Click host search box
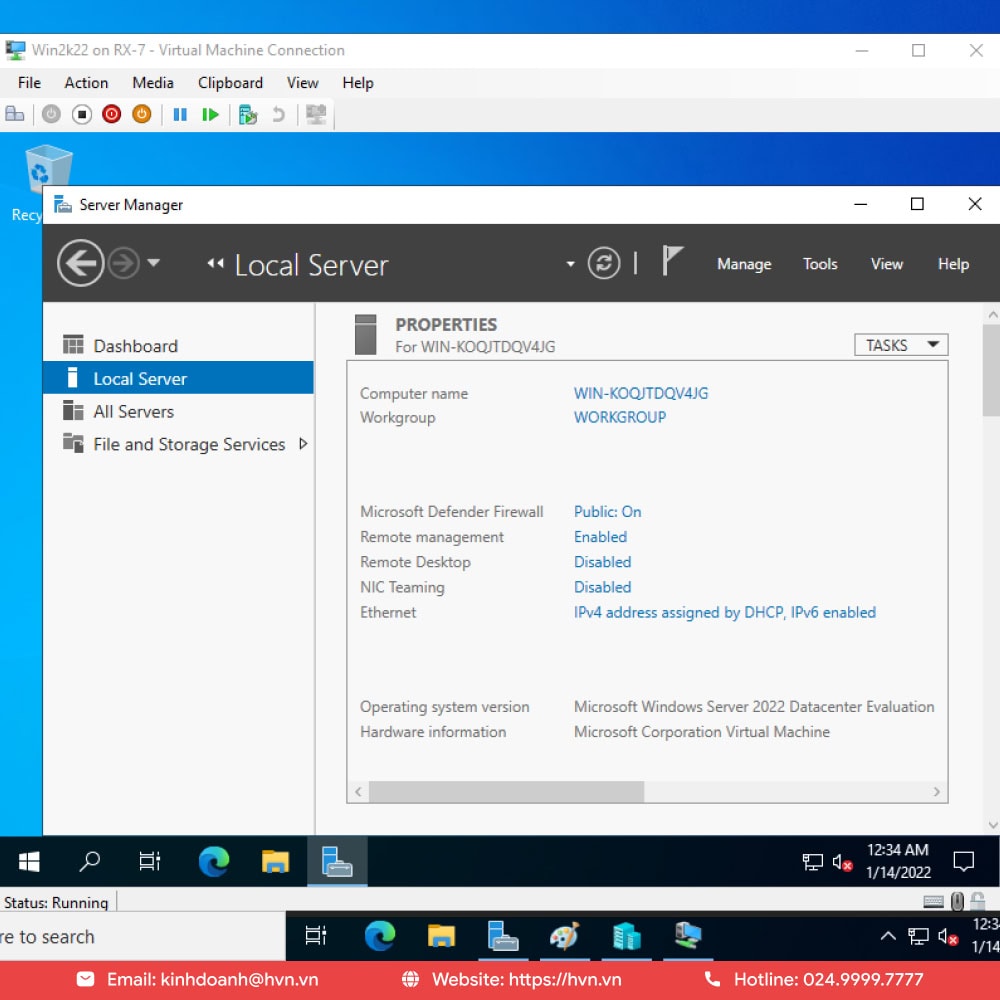 (142, 936)
